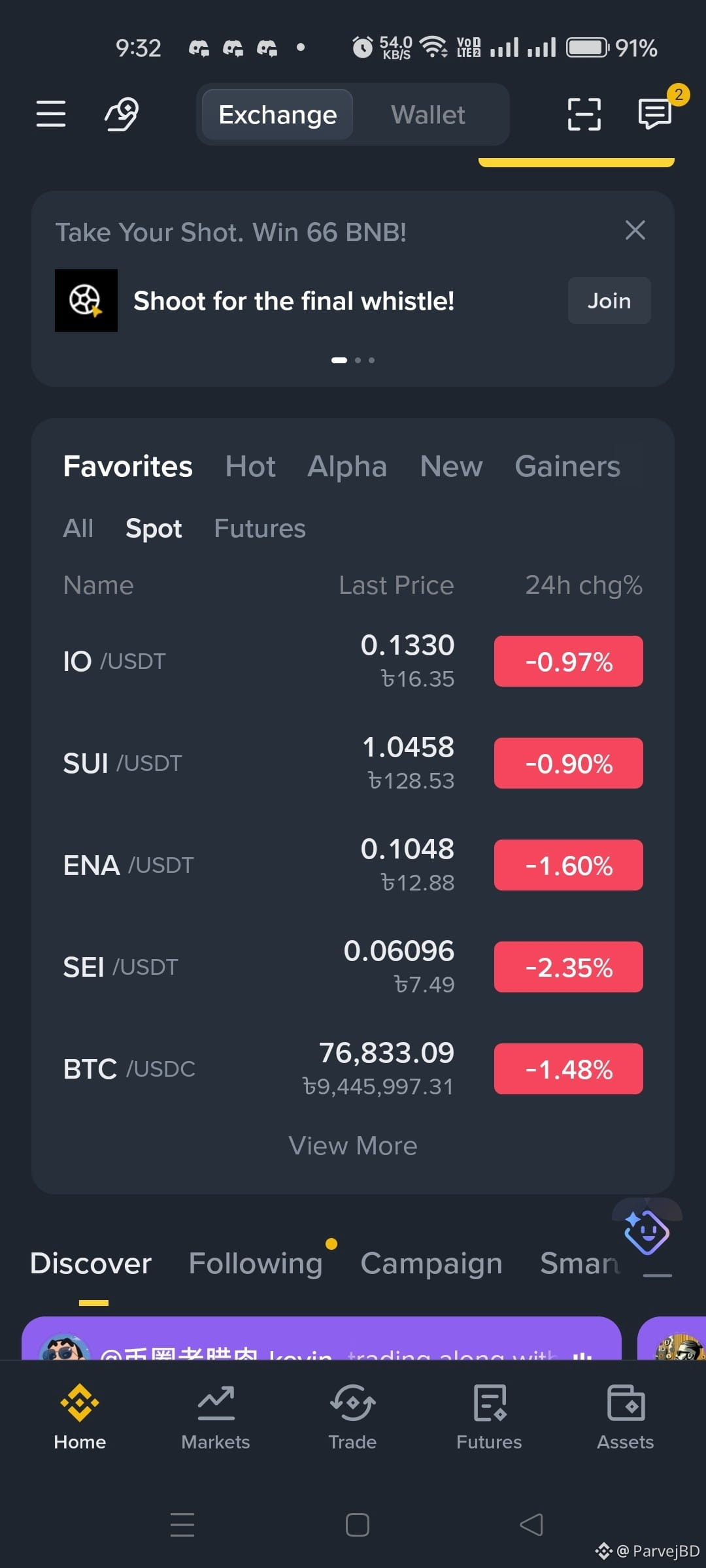
Task: Open the Futures navigation icon
Action: 490,1403
